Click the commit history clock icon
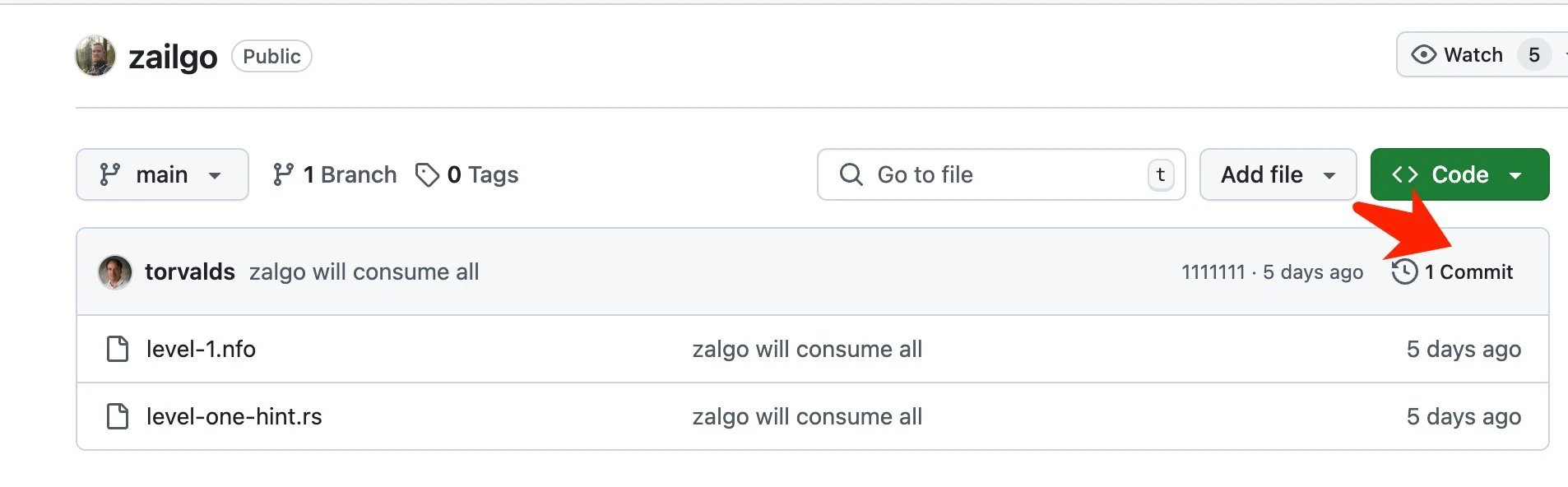Image resolution: width=1568 pixels, height=487 pixels. pyautogui.click(x=1404, y=271)
